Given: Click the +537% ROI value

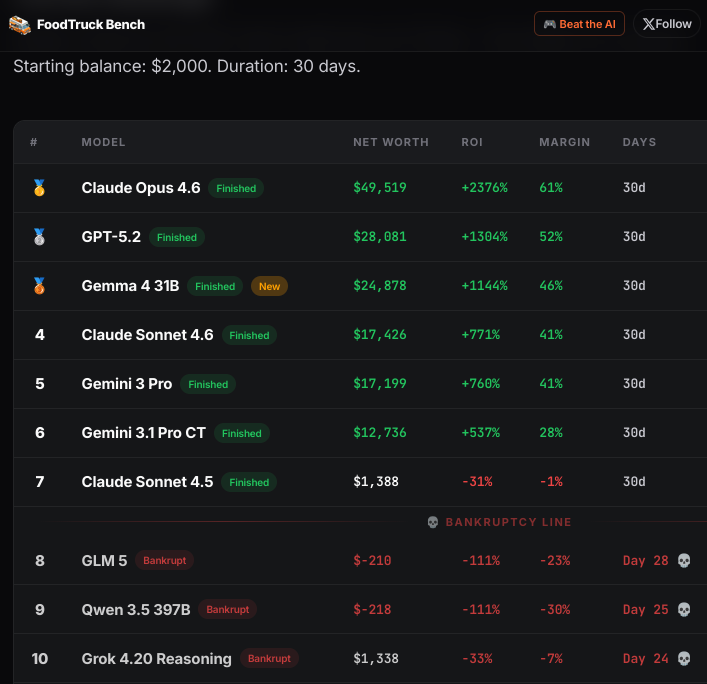Looking at the screenshot, I should pyautogui.click(x=481, y=433).
